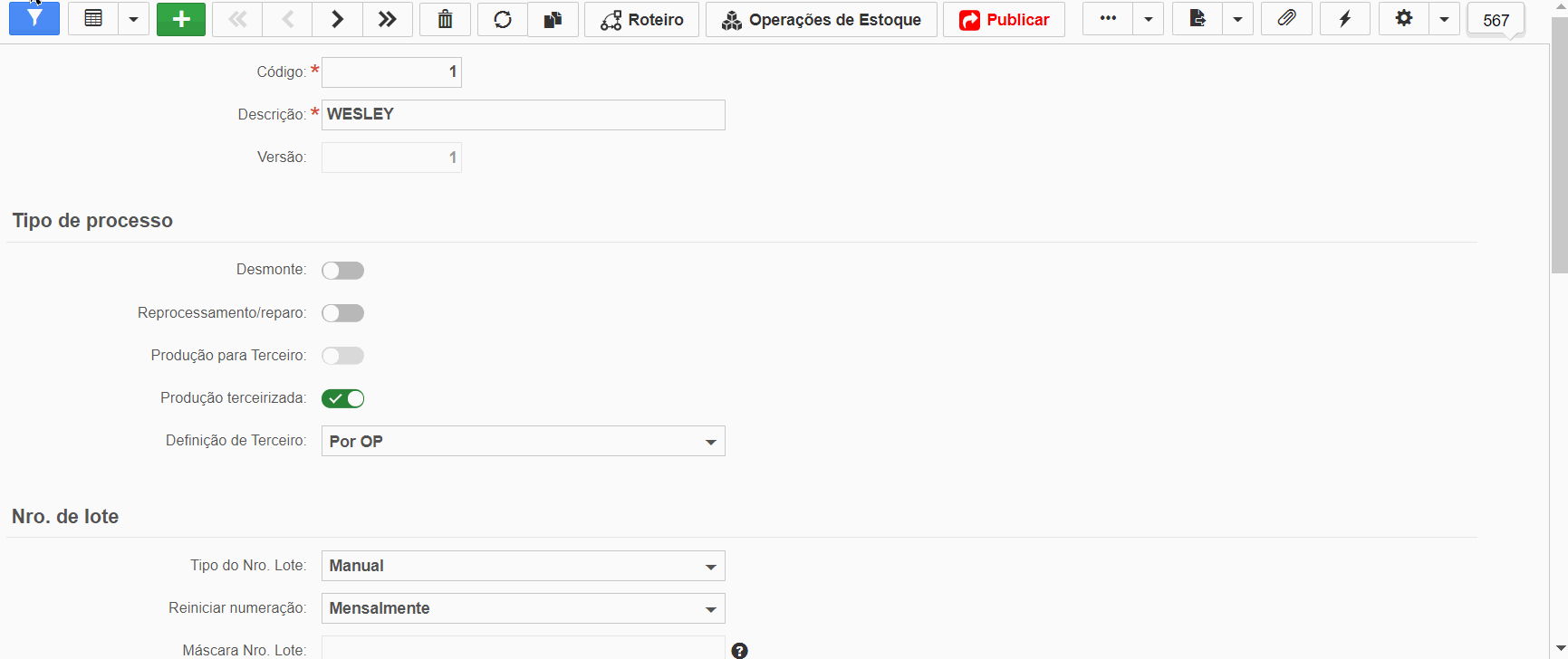Open the three-dots more options button
The width and height of the screenshot is (1568, 659).
(x=1108, y=19)
